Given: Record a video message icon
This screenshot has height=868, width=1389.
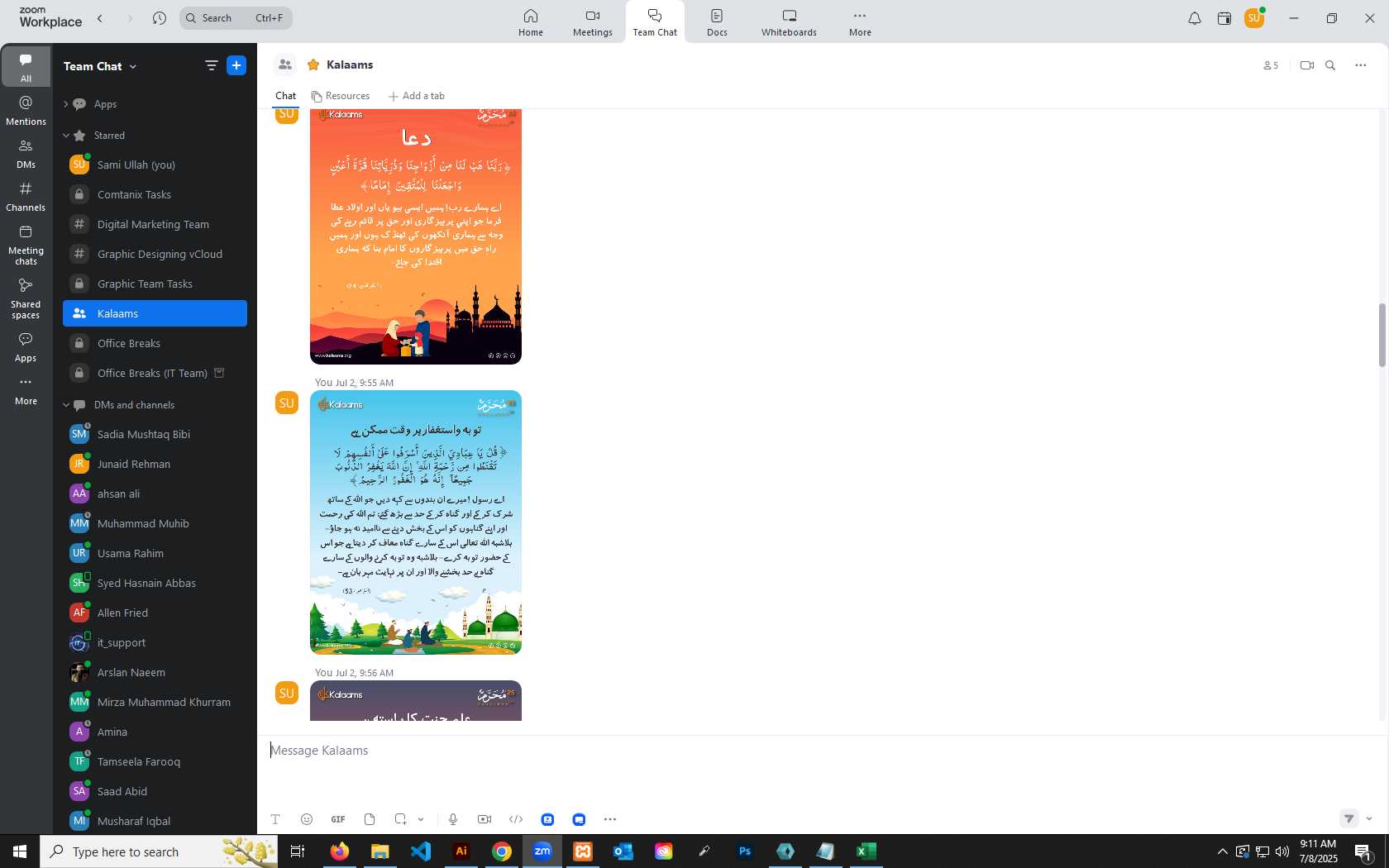Looking at the screenshot, I should tap(484, 819).
